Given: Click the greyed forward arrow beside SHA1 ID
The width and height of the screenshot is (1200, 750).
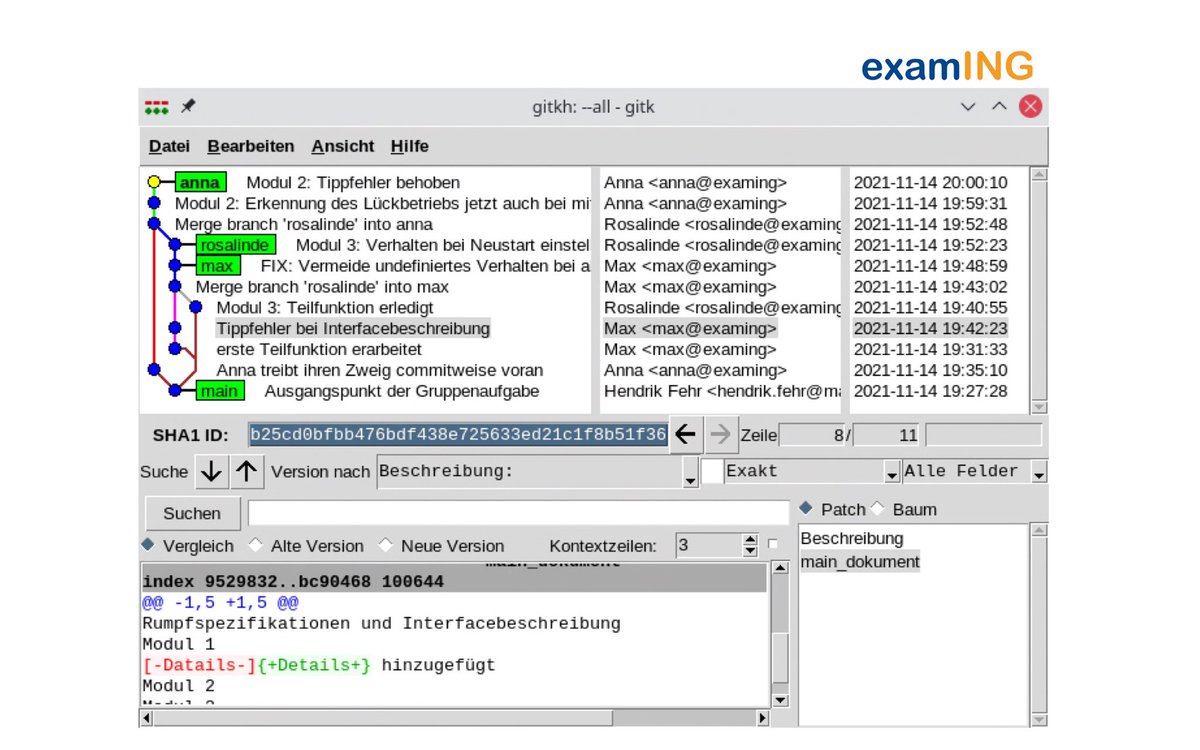Looking at the screenshot, I should [720, 435].
